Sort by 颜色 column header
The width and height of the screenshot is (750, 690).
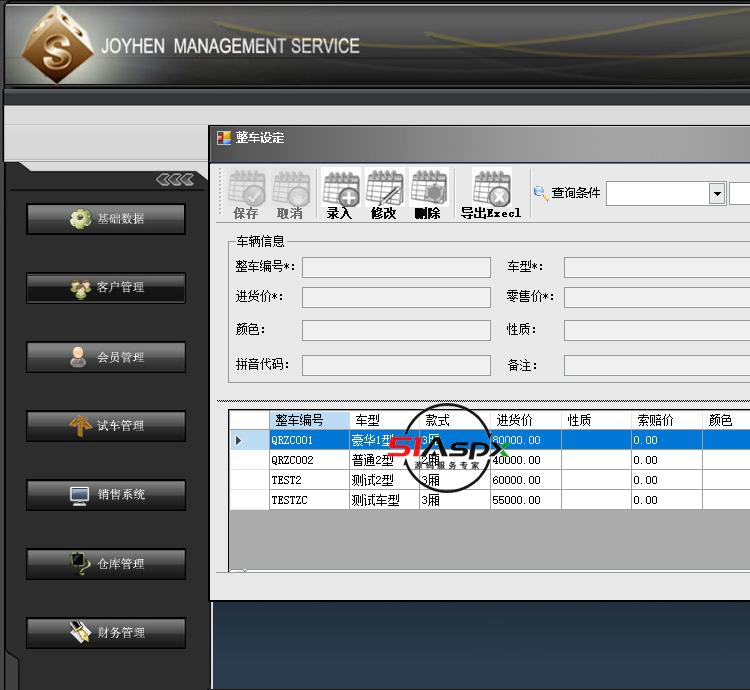click(x=726, y=420)
